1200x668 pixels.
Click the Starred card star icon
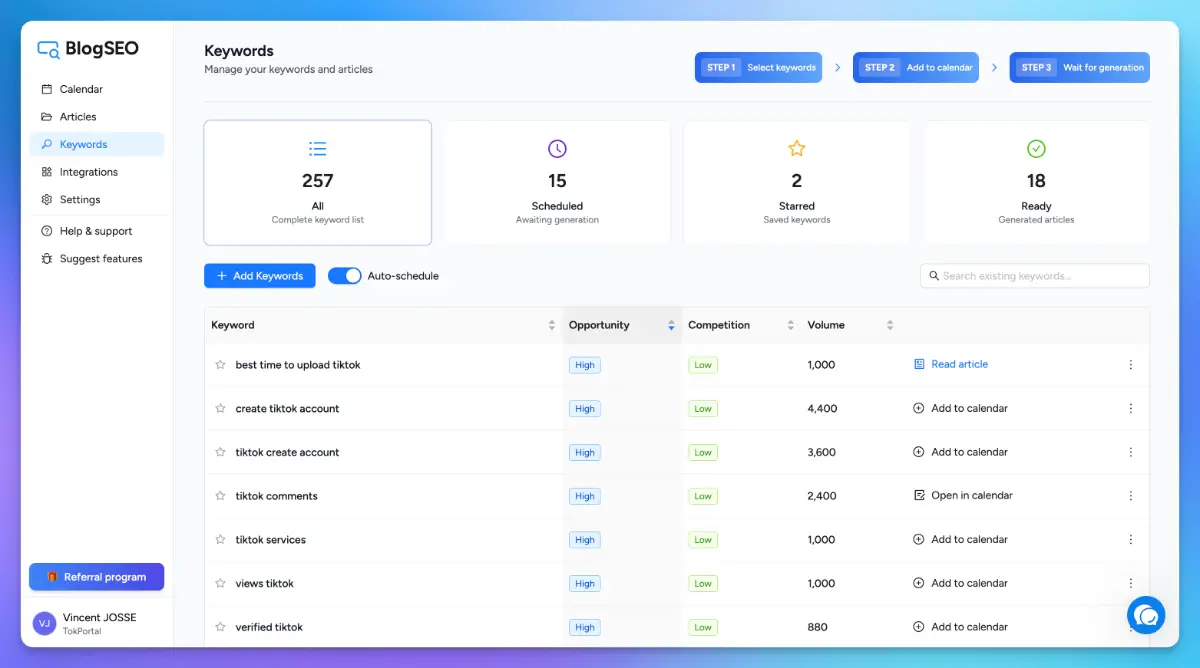(x=796, y=149)
